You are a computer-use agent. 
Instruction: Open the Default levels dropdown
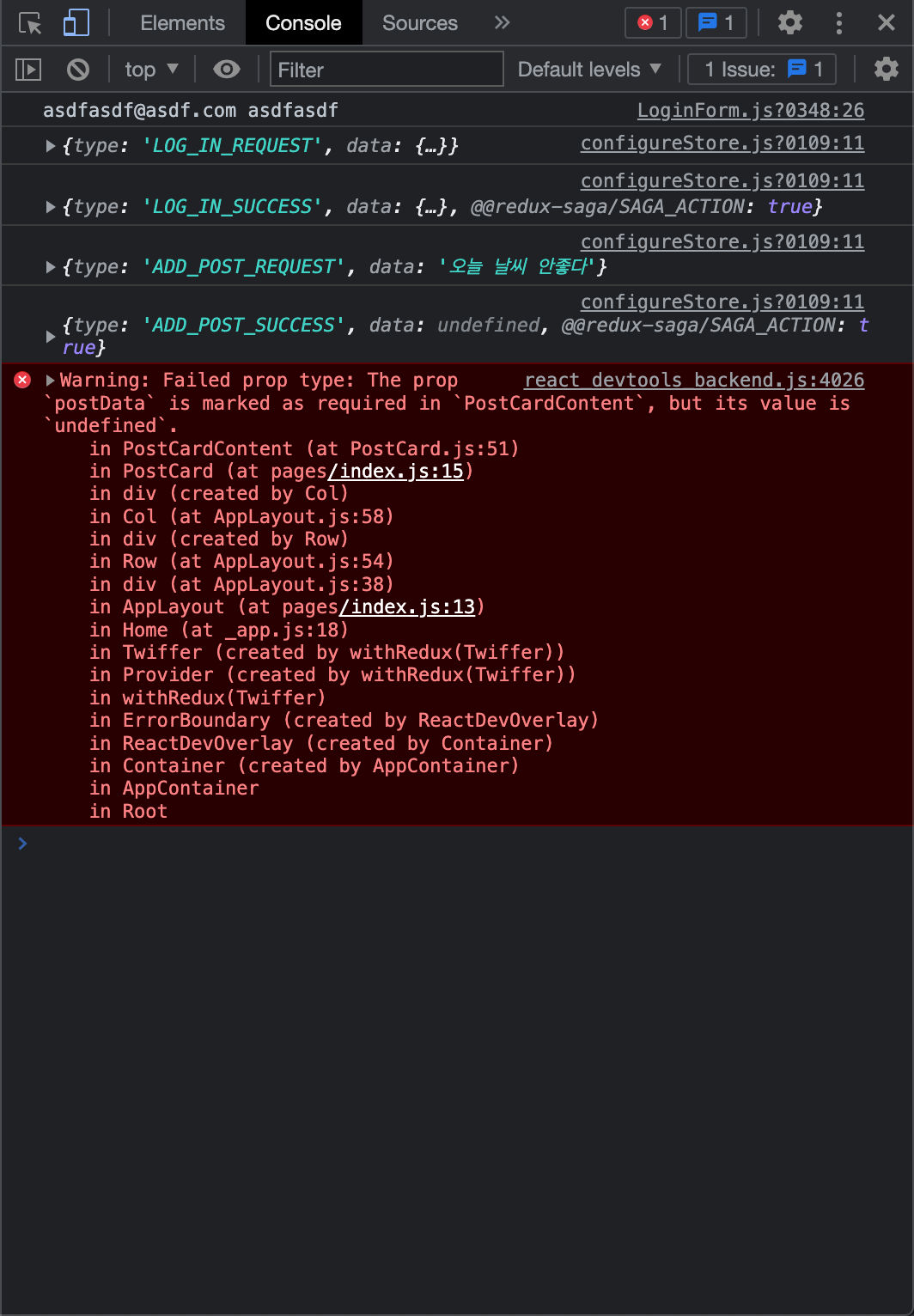click(x=589, y=70)
